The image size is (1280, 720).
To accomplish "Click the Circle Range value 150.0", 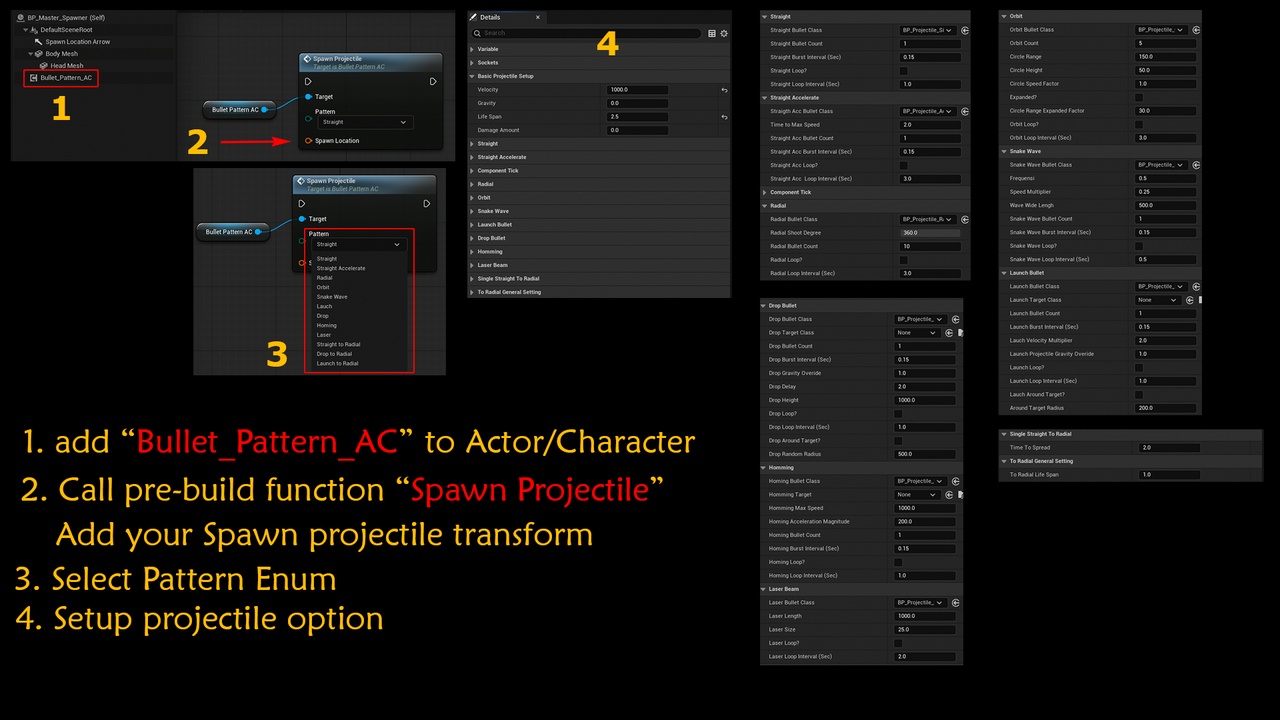I will click(x=1165, y=57).
